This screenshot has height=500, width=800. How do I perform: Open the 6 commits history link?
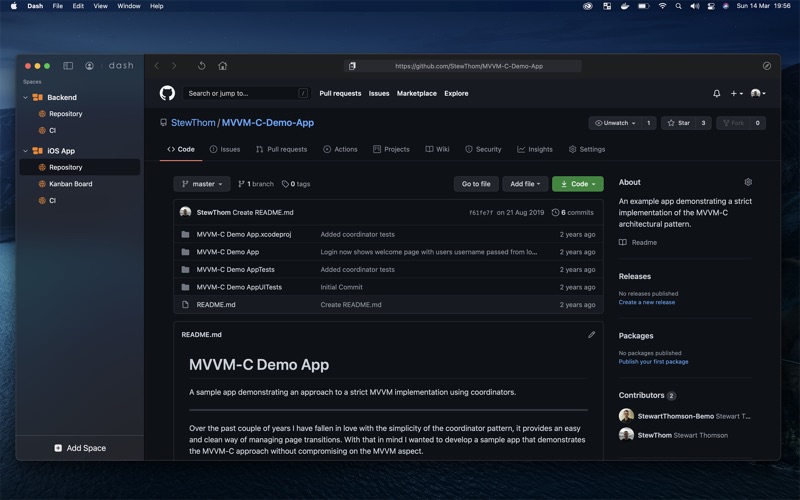coord(572,212)
